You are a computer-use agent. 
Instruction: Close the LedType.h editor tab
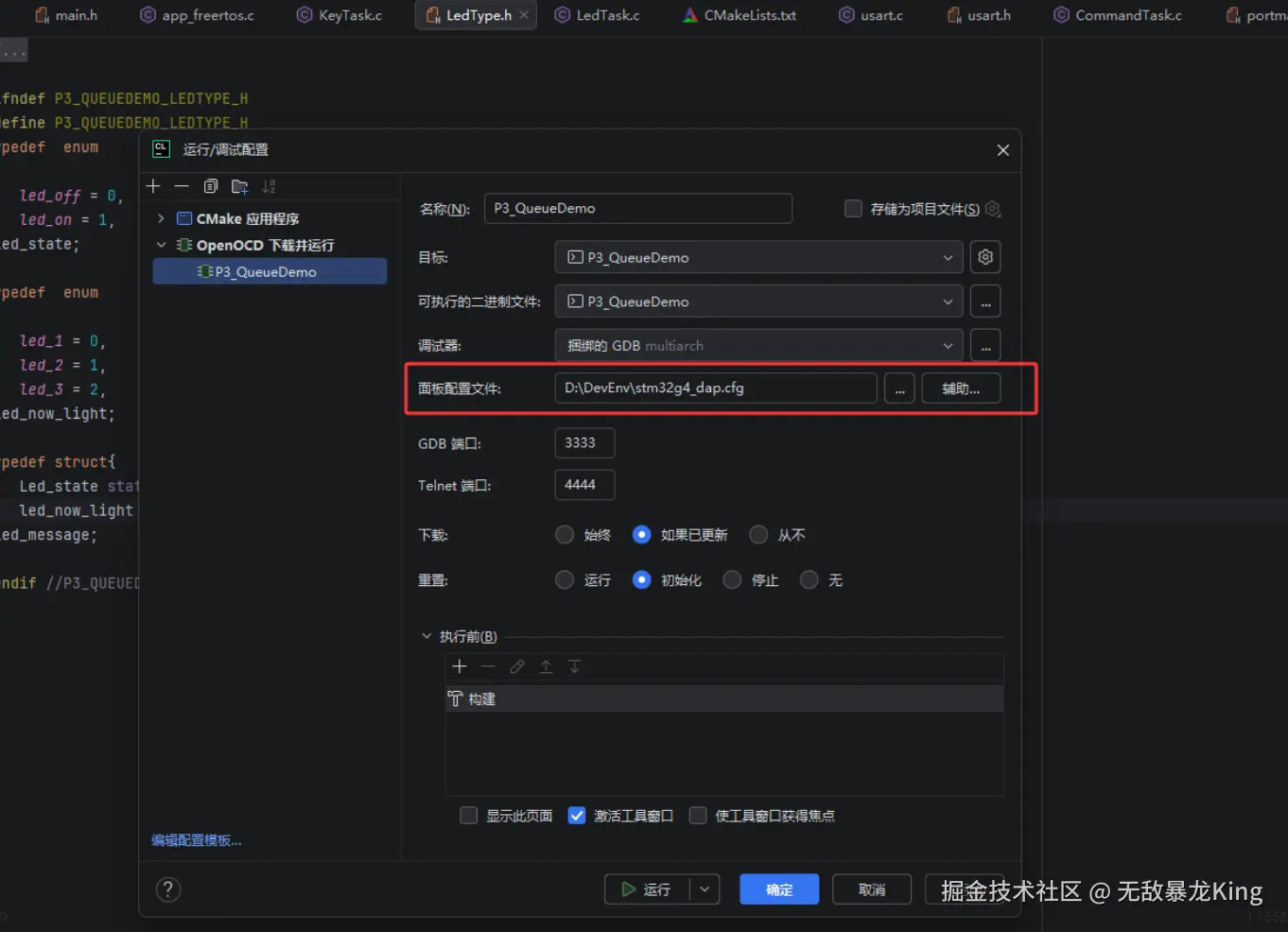point(524,15)
